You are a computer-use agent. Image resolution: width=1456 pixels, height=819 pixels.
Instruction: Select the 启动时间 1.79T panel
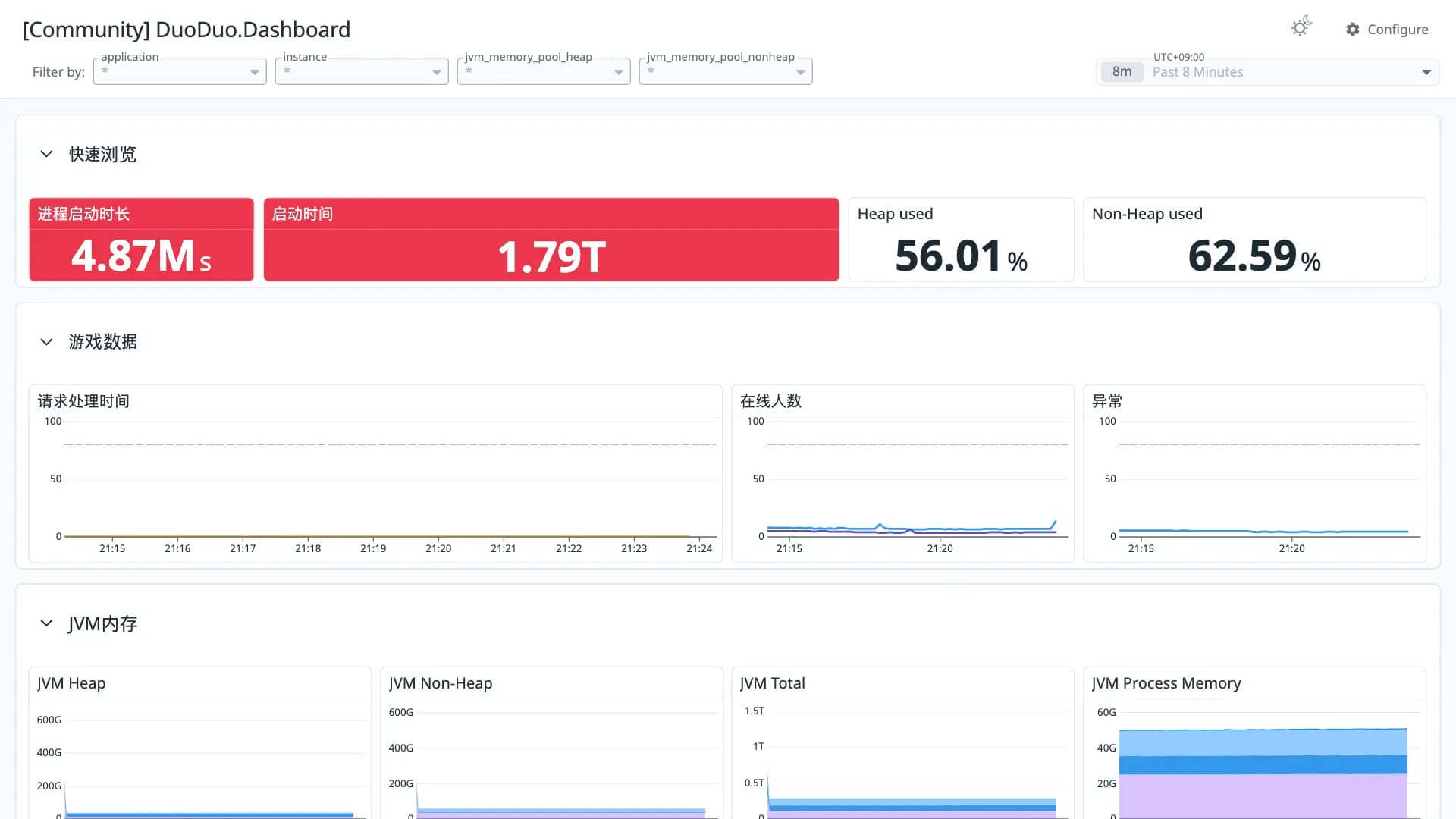[x=551, y=240]
